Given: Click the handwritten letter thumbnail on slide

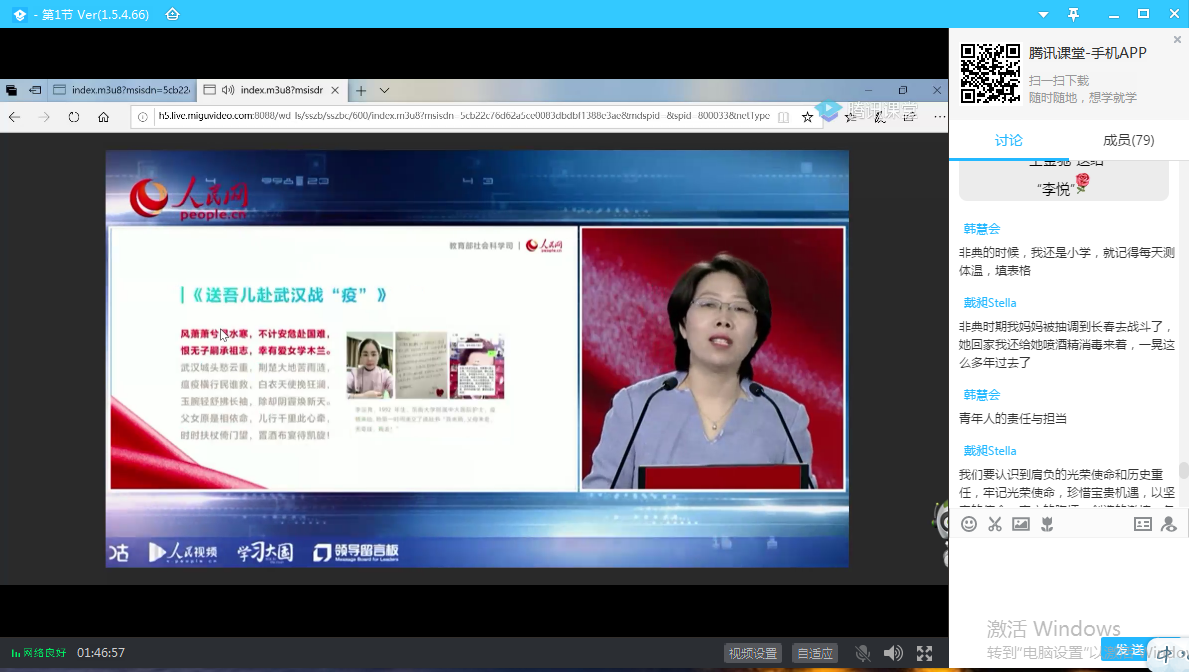Looking at the screenshot, I should (x=421, y=365).
